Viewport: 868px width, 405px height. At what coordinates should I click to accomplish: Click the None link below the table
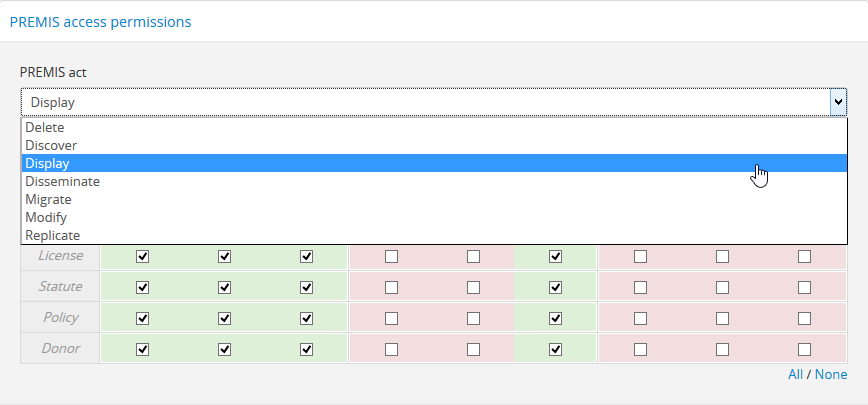[x=831, y=375]
